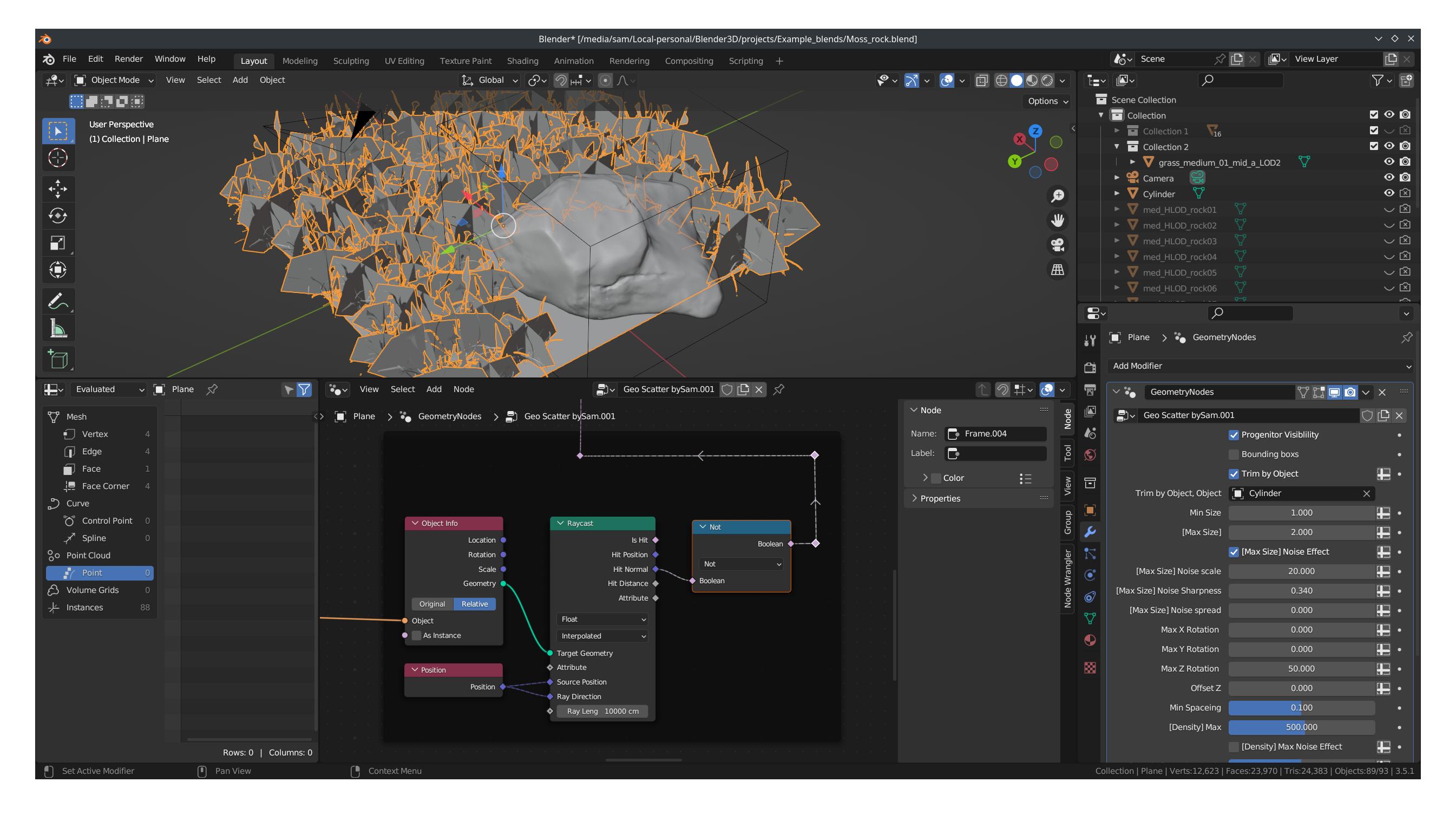Select Original transform space in Object Info

tap(432, 604)
